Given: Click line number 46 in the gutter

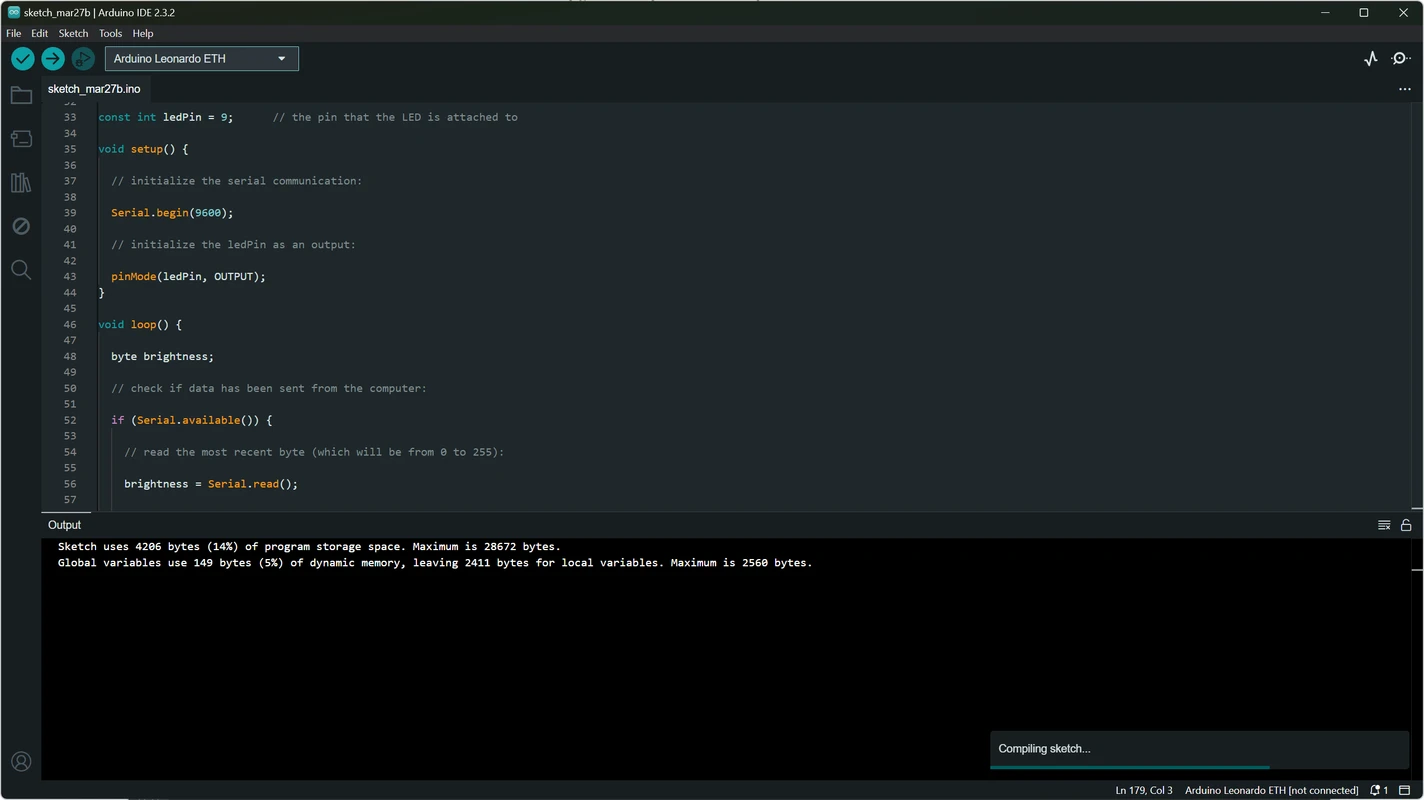Looking at the screenshot, I should coord(70,325).
